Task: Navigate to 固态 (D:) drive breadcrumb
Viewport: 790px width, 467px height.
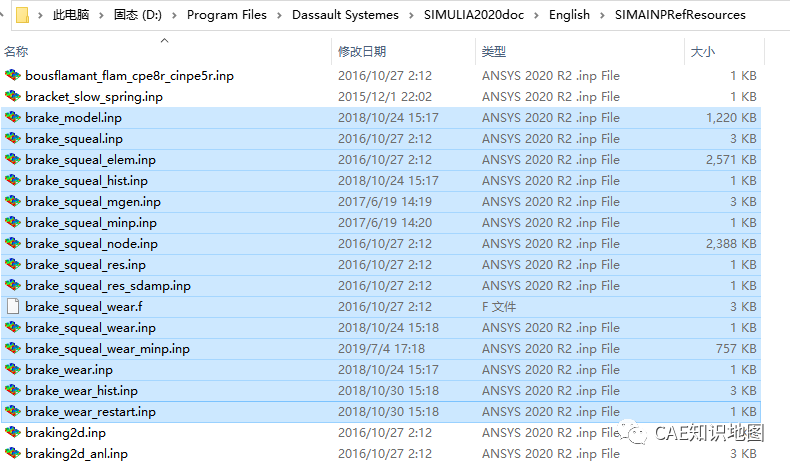Action: 138,15
